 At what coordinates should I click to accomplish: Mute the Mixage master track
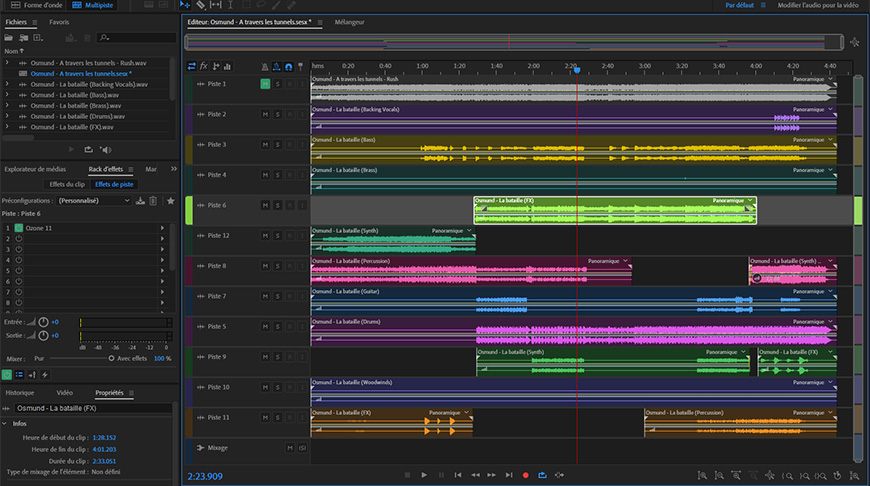tap(290, 448)
